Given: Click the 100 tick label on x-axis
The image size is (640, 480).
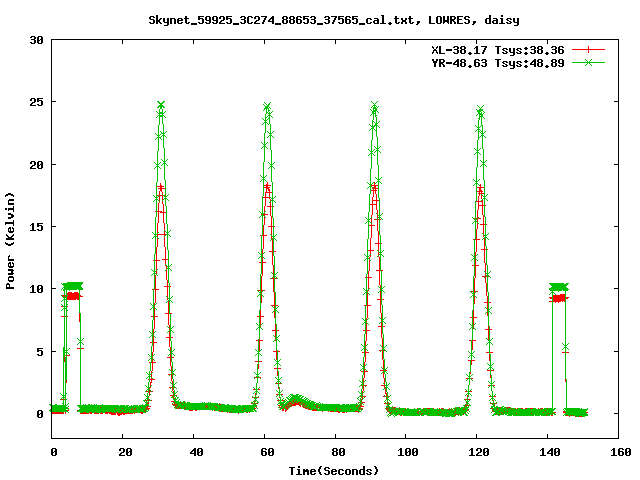Looking at the screenshot, I should pyautogui.click(x=406, y=452).
